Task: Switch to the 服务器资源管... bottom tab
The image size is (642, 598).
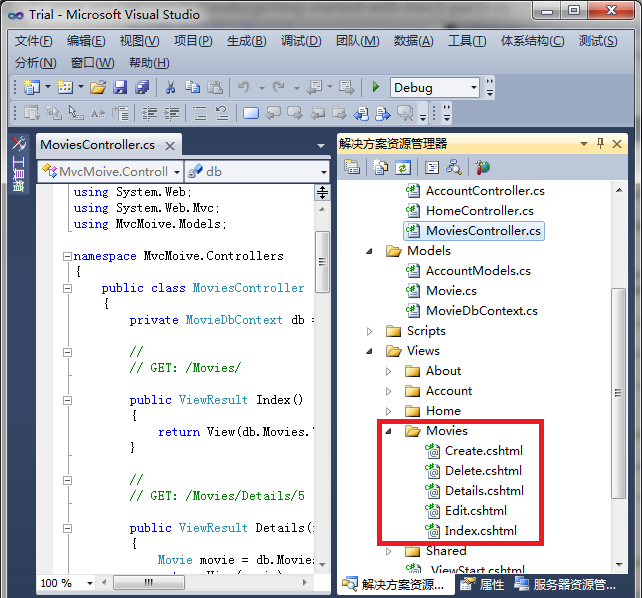Action: pyautogui.click(x=565, y=584)
